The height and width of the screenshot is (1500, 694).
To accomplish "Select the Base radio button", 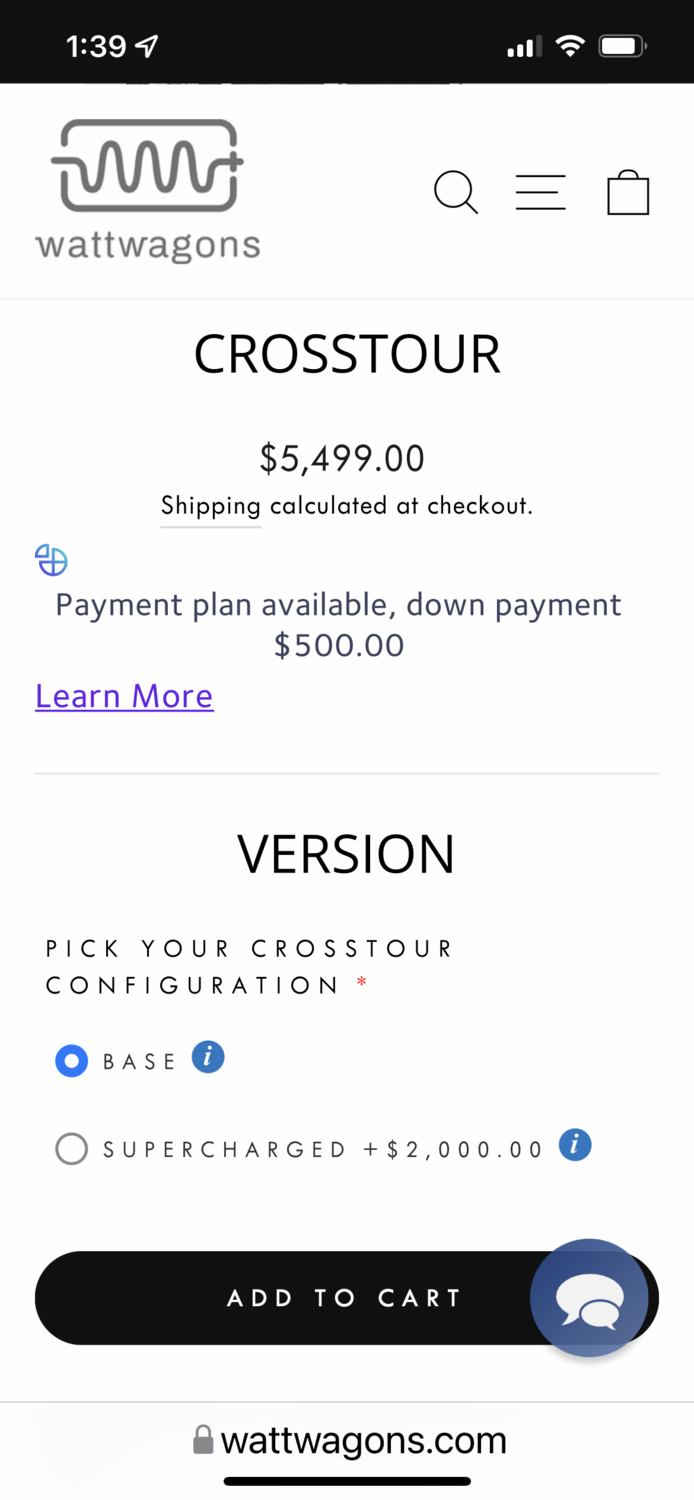I will point(72,1061).
